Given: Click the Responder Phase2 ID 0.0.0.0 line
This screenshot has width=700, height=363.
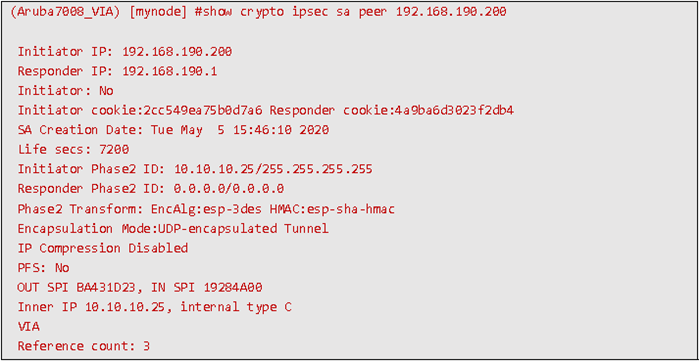Looking at the screenshot, I should tap(151, 188).
